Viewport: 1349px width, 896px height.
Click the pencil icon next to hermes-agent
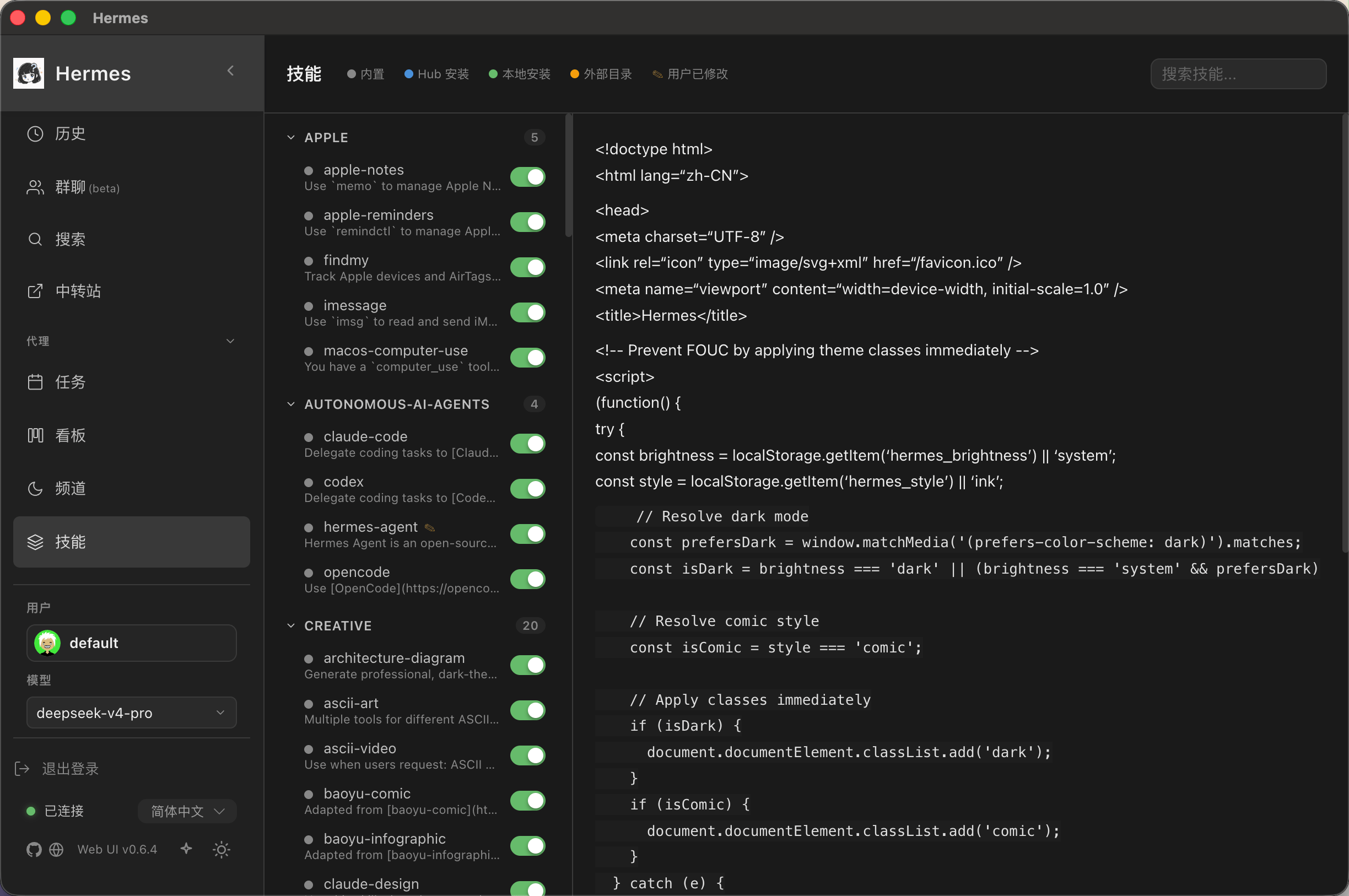pos(430,527)
